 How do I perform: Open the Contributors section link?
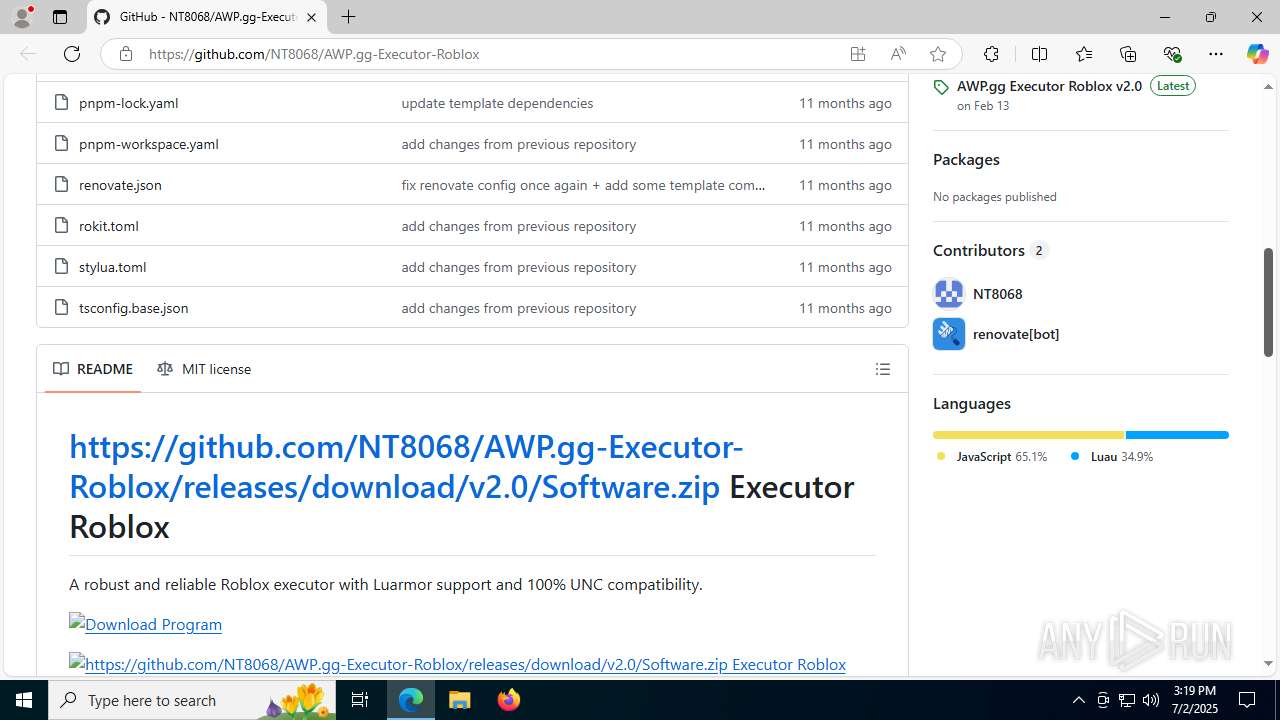pyautogui.click(x=990, y=250)
